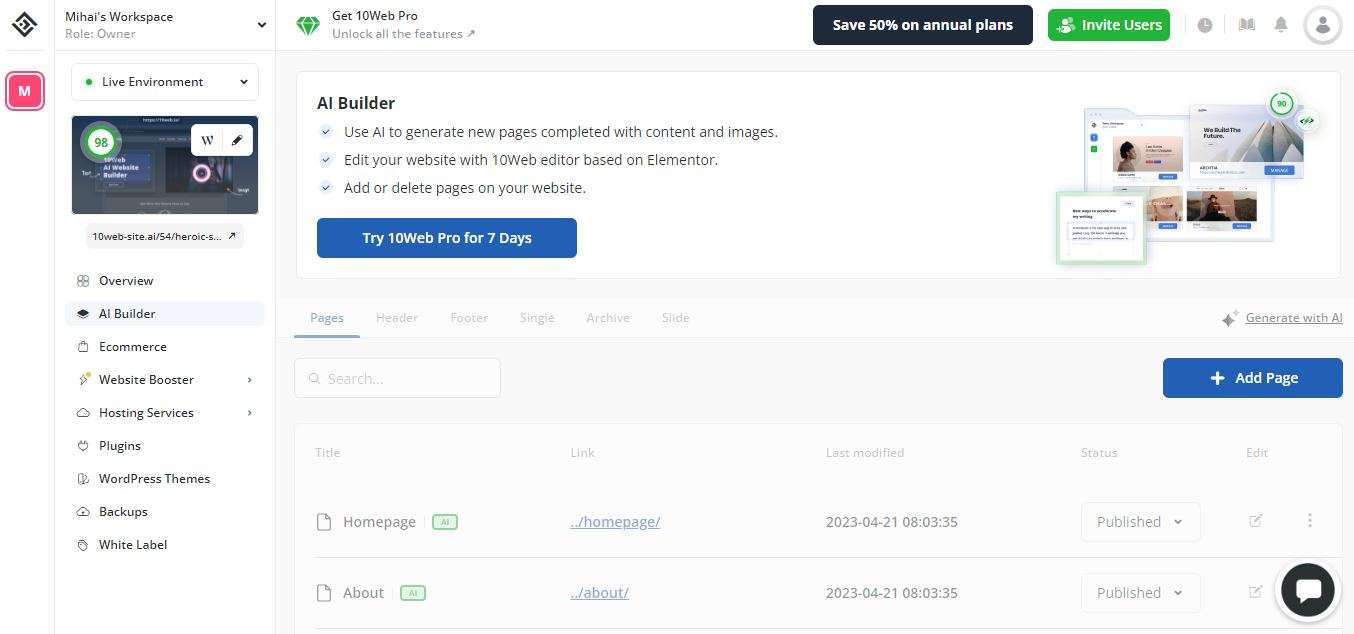Image resolution: width=1354 pixels, height=634 pixels.
Task: Click the Add Page button
Action: (1252, 378)
